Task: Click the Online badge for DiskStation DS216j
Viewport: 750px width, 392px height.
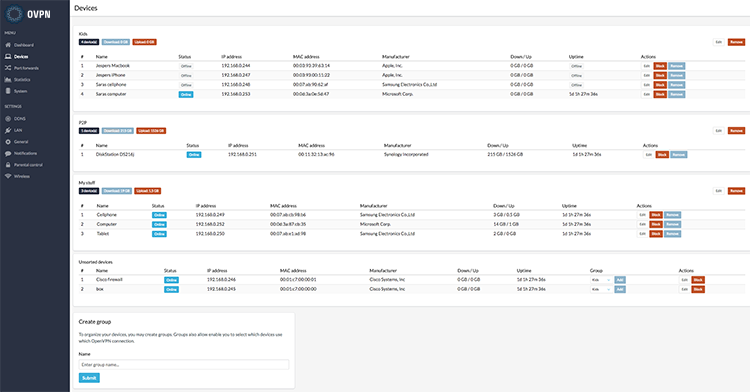Action: pyautogui.click(x=194, y=155)
